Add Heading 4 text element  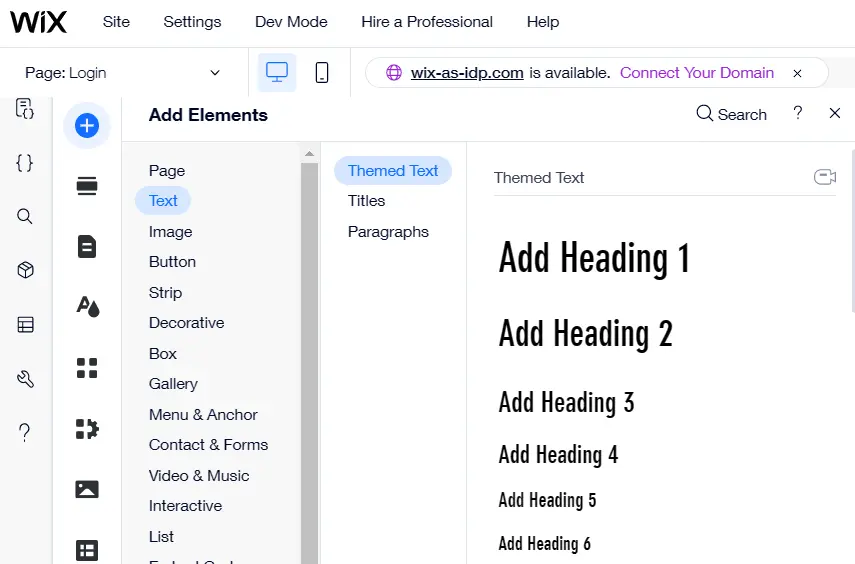click(558, 454)
